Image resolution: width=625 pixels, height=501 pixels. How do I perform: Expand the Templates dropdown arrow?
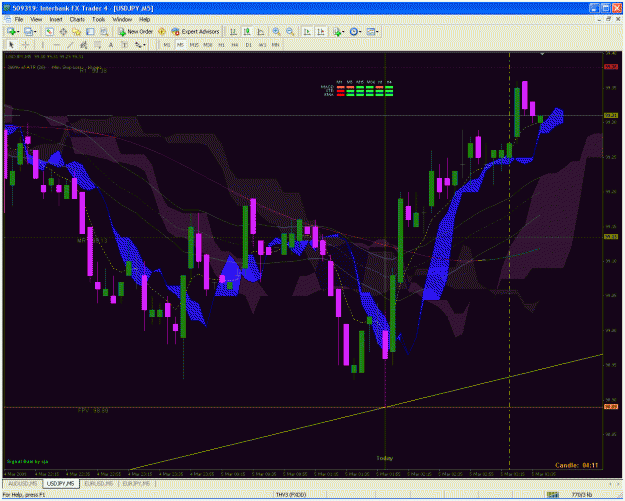pos(377,32)
